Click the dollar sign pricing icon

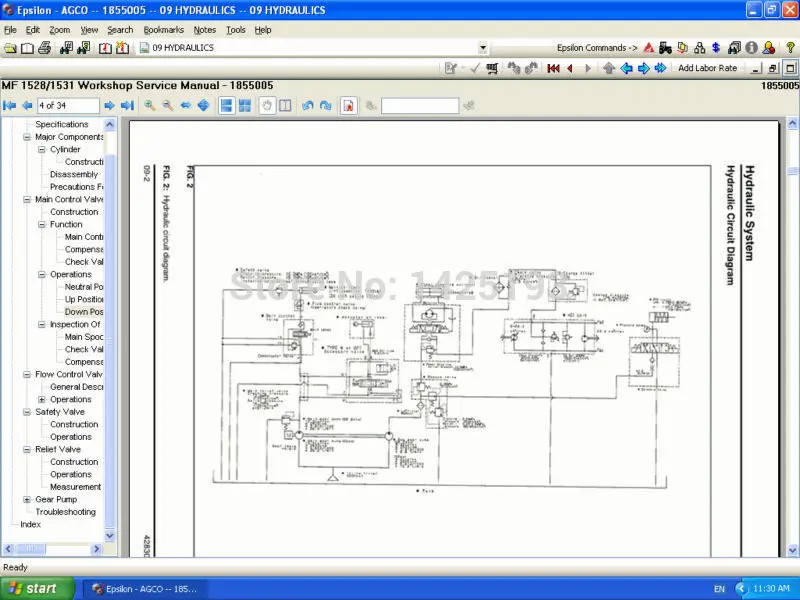(716, 48)
